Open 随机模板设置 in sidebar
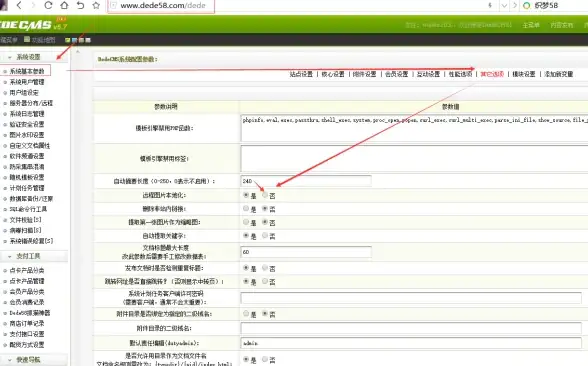 (27, 177)
